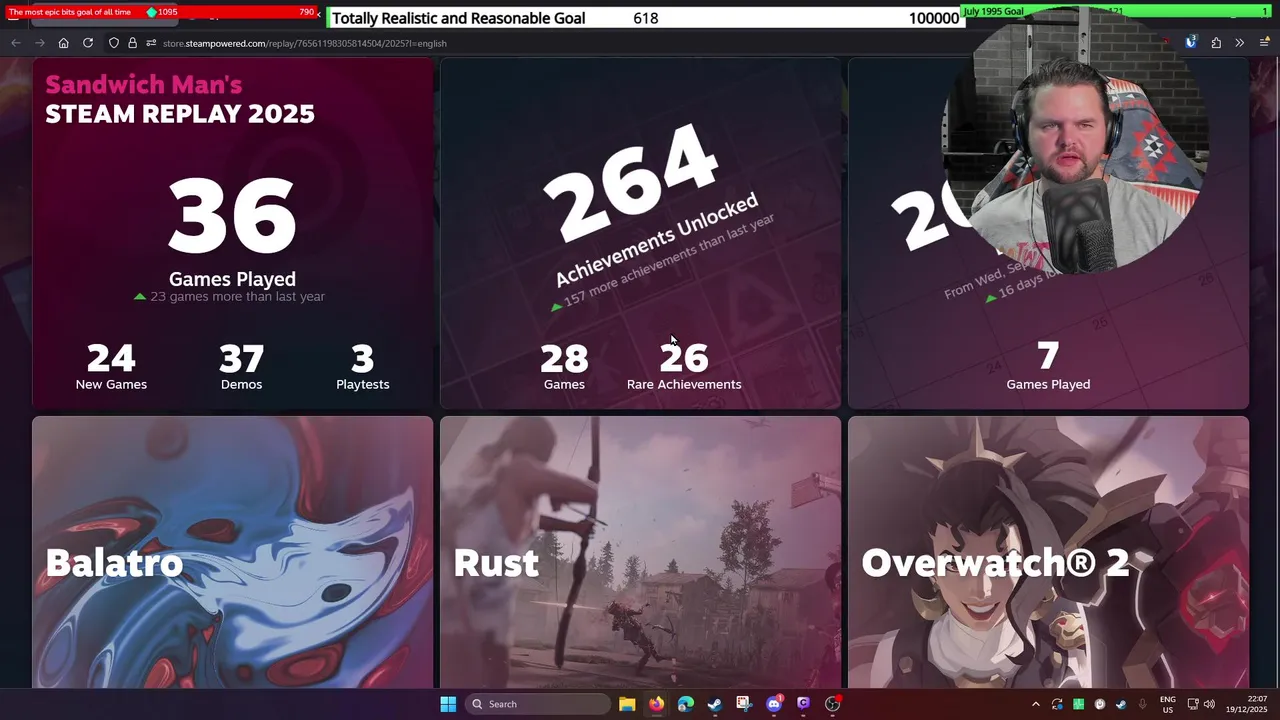Click the taskbar Search box
1280x720 pixels.
[539, 704]
